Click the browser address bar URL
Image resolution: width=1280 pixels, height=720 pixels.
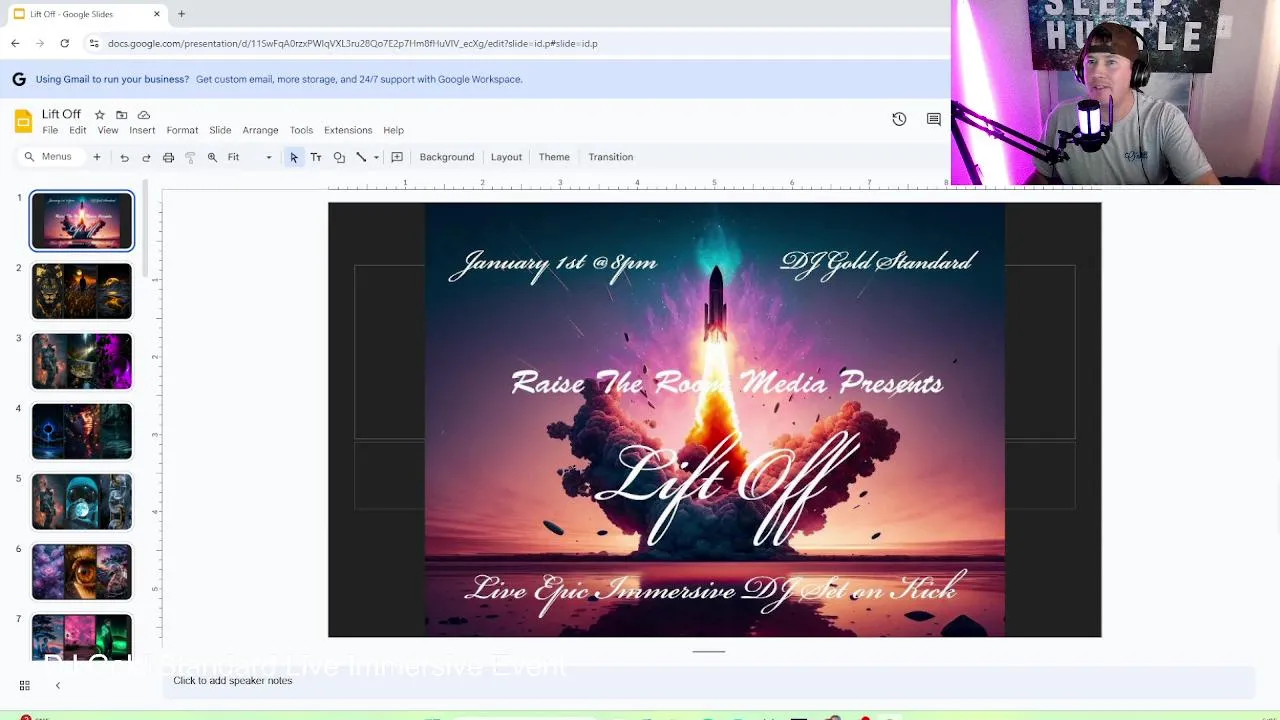(352, 43)
